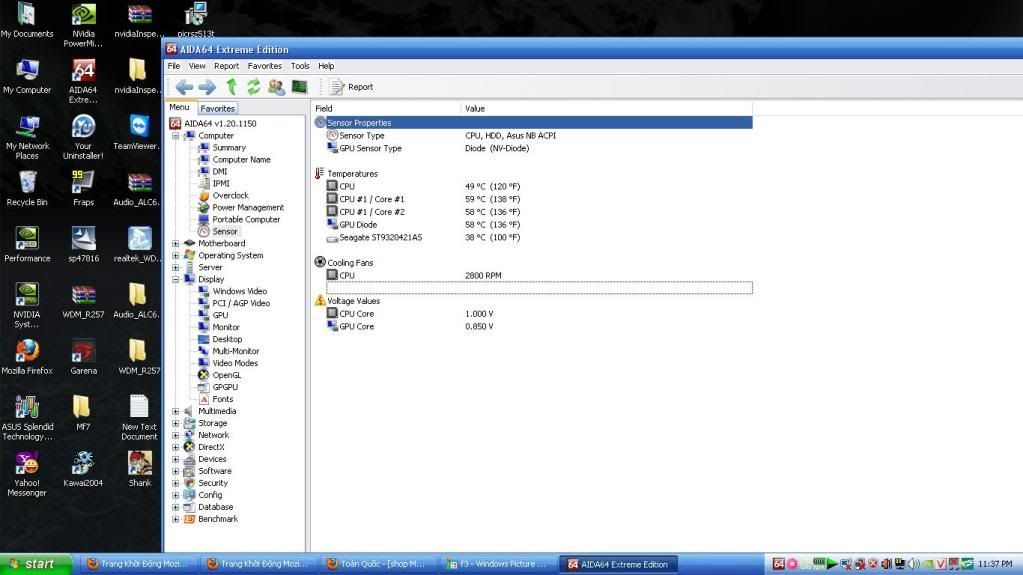Click the green monitor toolbar icon
Screen dimensions: 1023x575
click(299, 87)
